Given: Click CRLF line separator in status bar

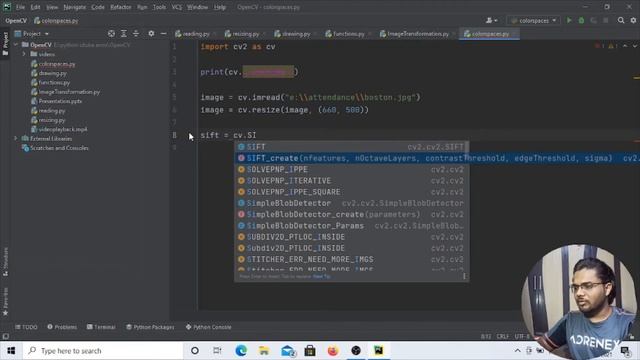Looking at the screenshot, I should 502,336.
